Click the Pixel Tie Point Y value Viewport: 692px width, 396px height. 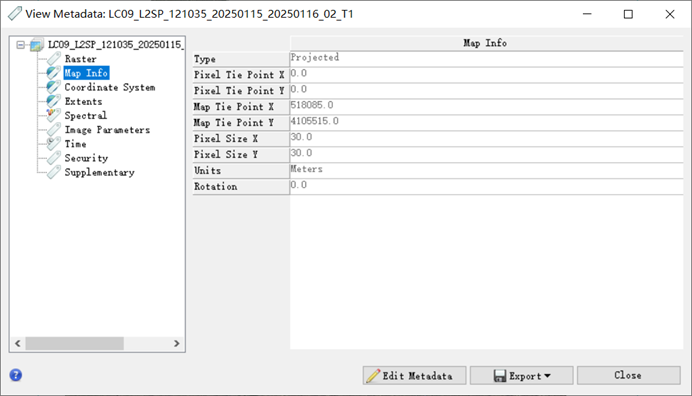click(x=486, y=91)
